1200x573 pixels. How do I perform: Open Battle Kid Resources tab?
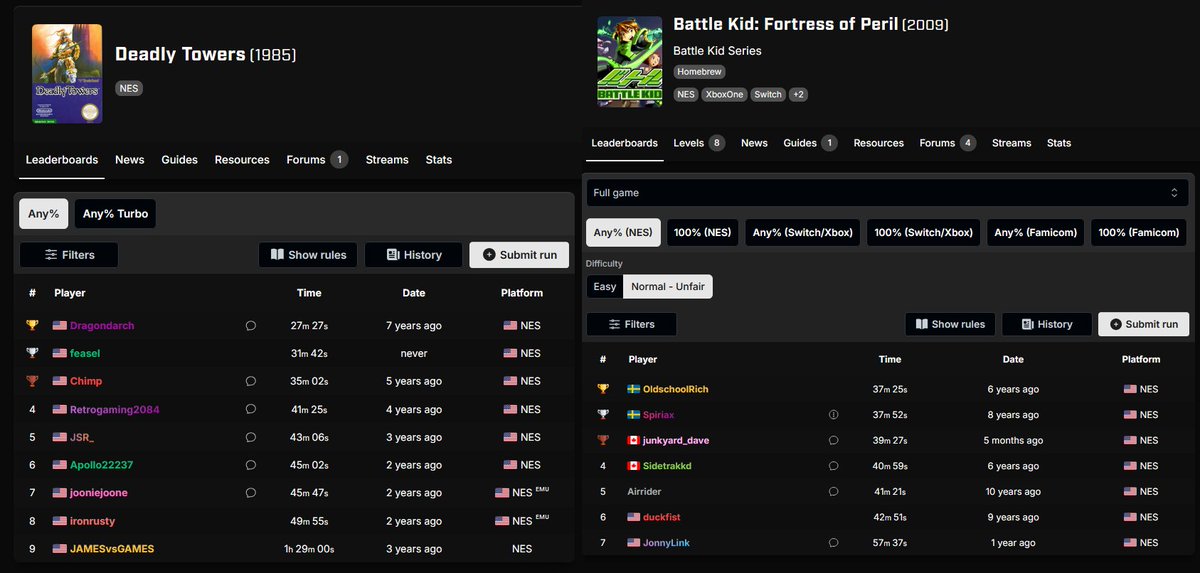878,143
